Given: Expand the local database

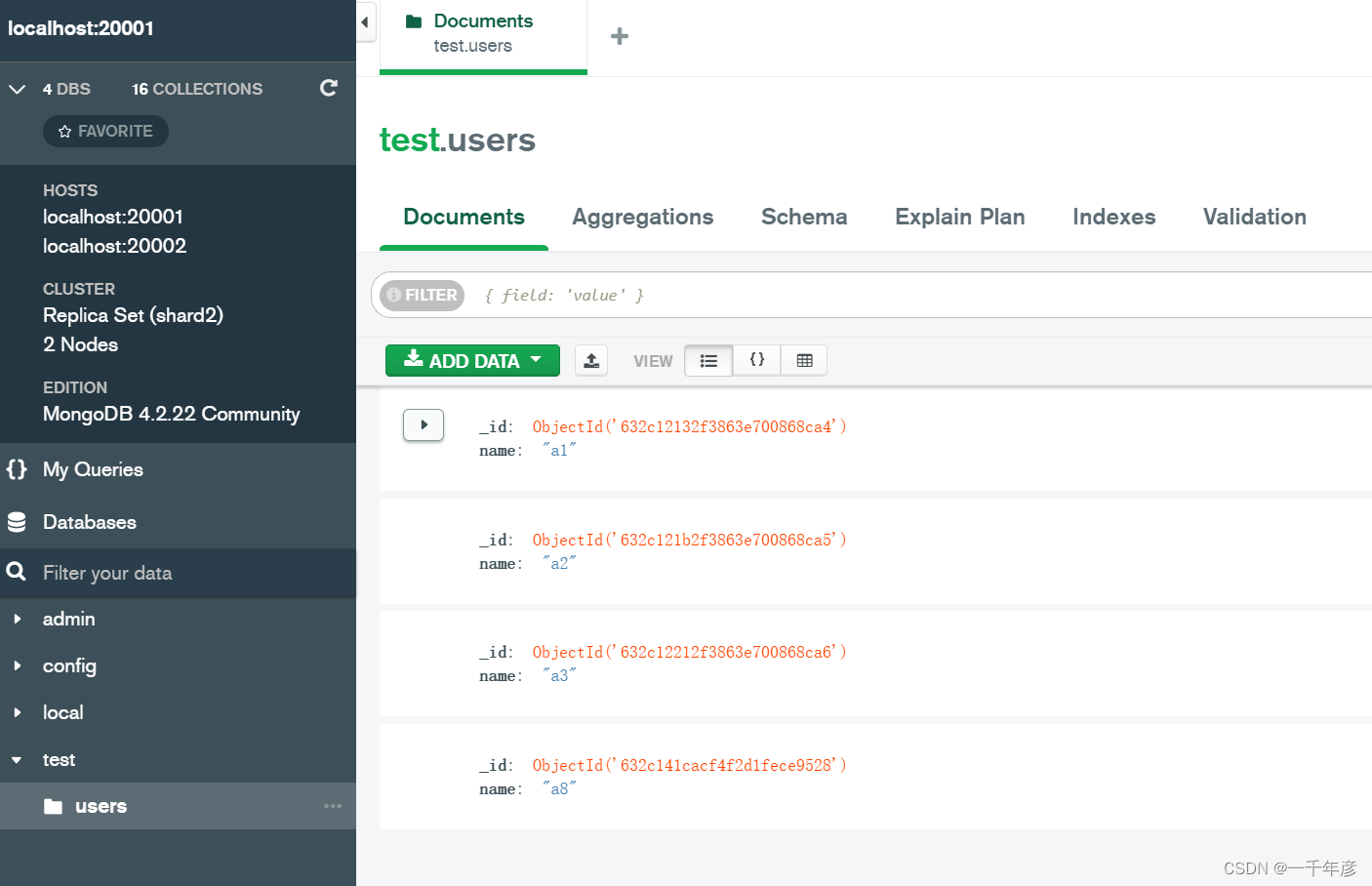Looking at the screenshot, I should (17, 712).
